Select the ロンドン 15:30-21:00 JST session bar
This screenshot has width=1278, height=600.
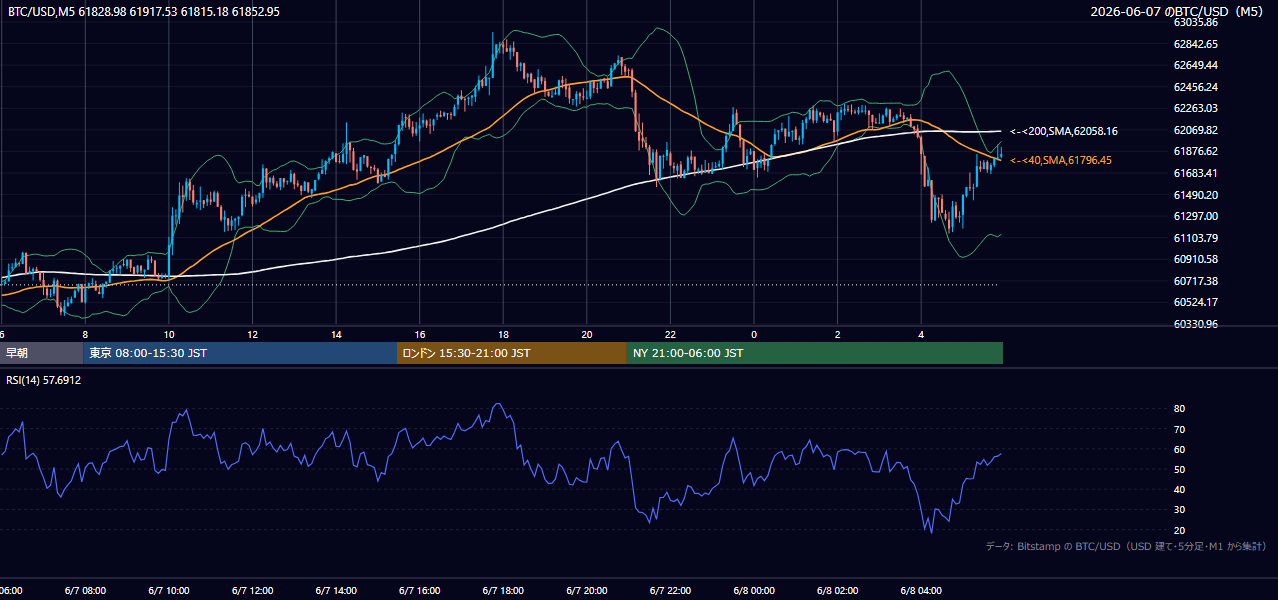point(512,353)
